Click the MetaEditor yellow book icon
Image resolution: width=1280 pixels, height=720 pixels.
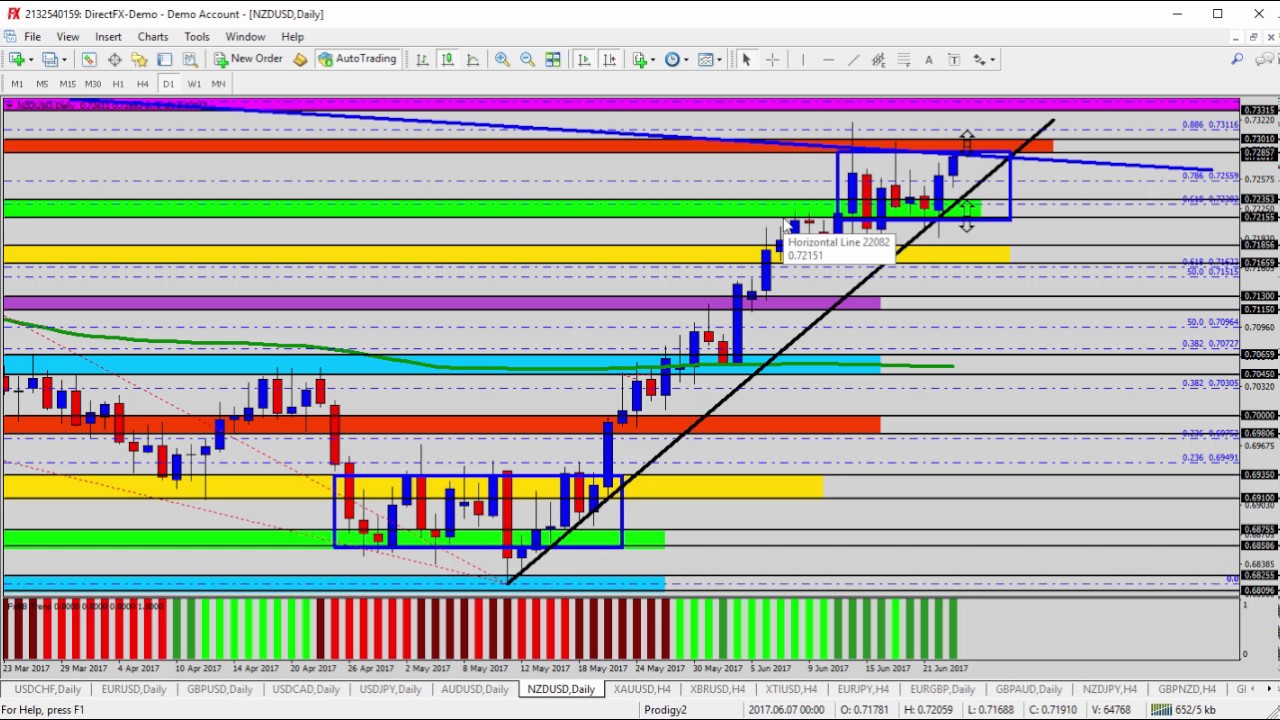300,60
